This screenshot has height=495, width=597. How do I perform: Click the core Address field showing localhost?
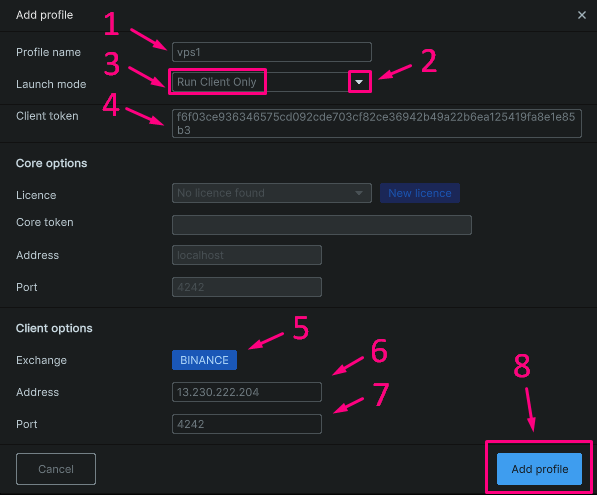247,255
